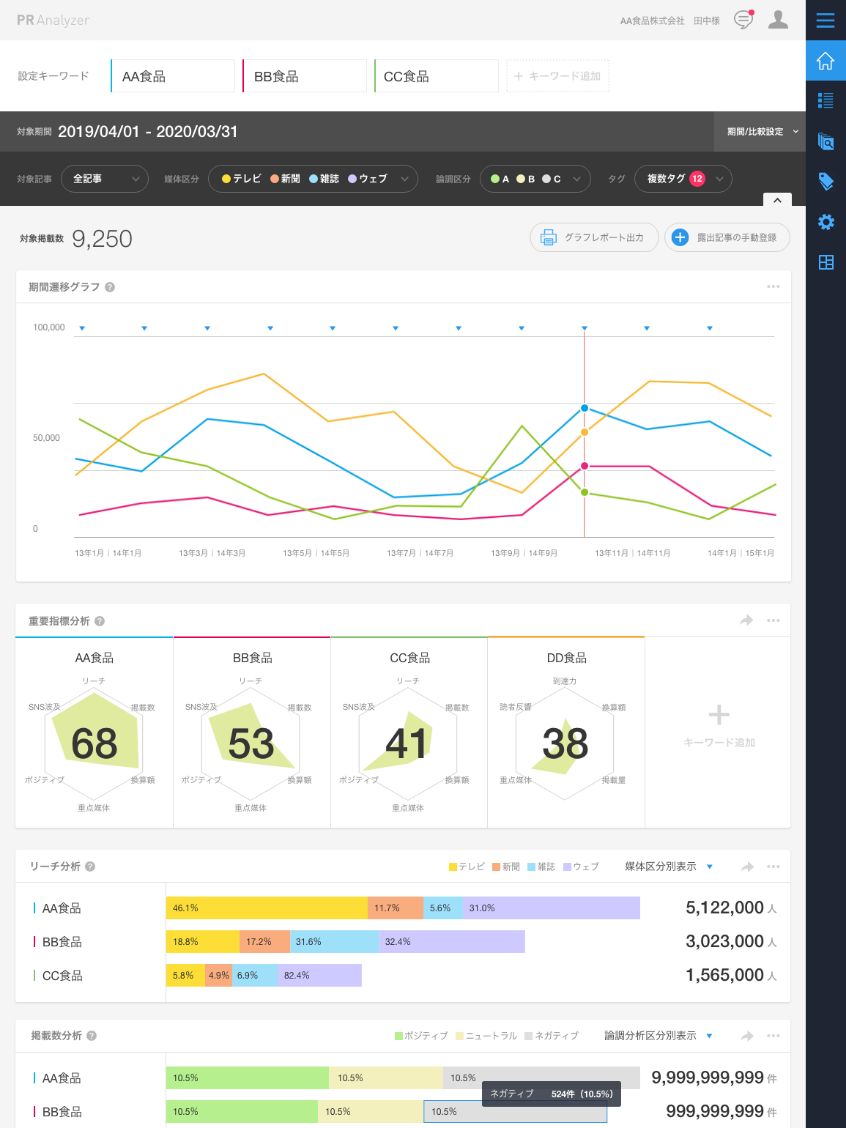Select the CC食品 keyword tab
This screenshot has width=846, height=1128.
point(436,76)
